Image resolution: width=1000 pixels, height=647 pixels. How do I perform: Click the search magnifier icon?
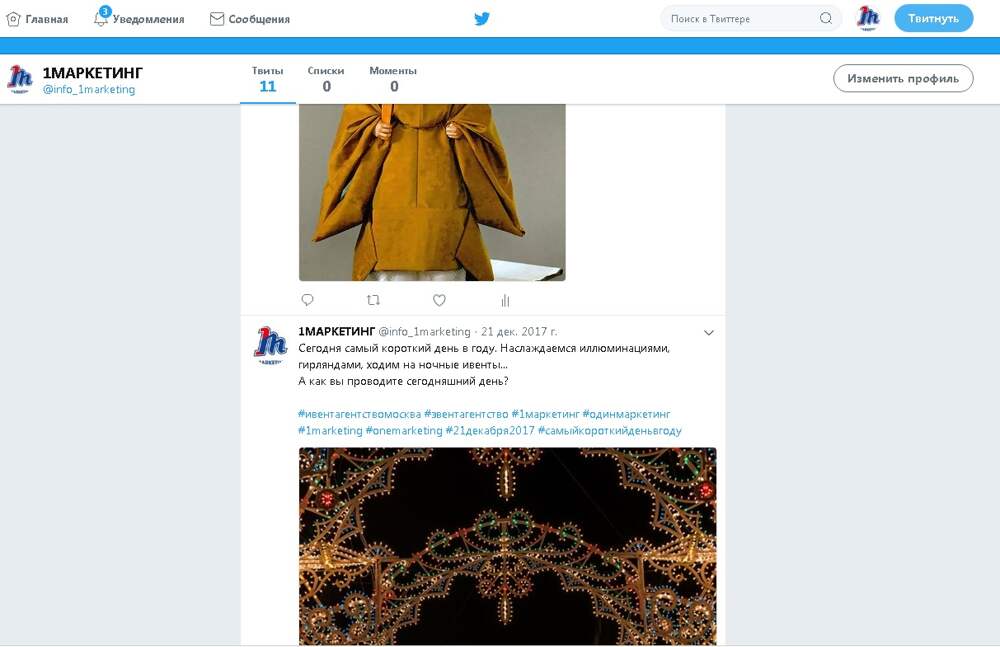pyautogui.click(x=825, y=18)
